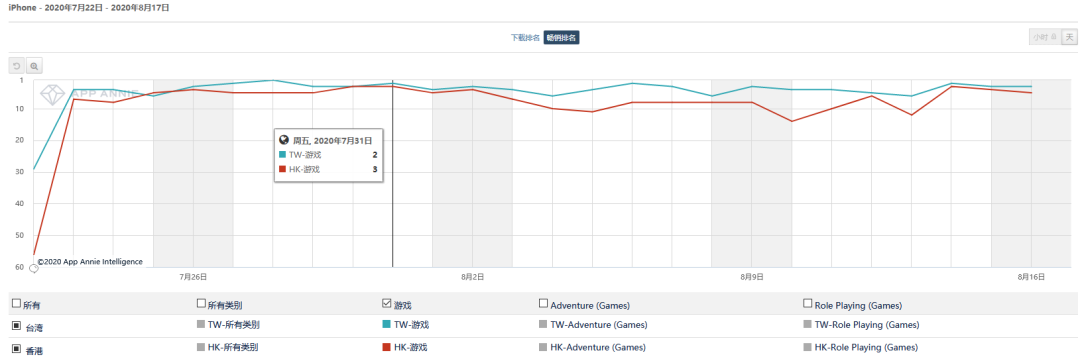Viewport: 1080px width, 363px height.
Task: Click the reset zoom undo icon
Action: pyautogui.click(x=17, y=66)
